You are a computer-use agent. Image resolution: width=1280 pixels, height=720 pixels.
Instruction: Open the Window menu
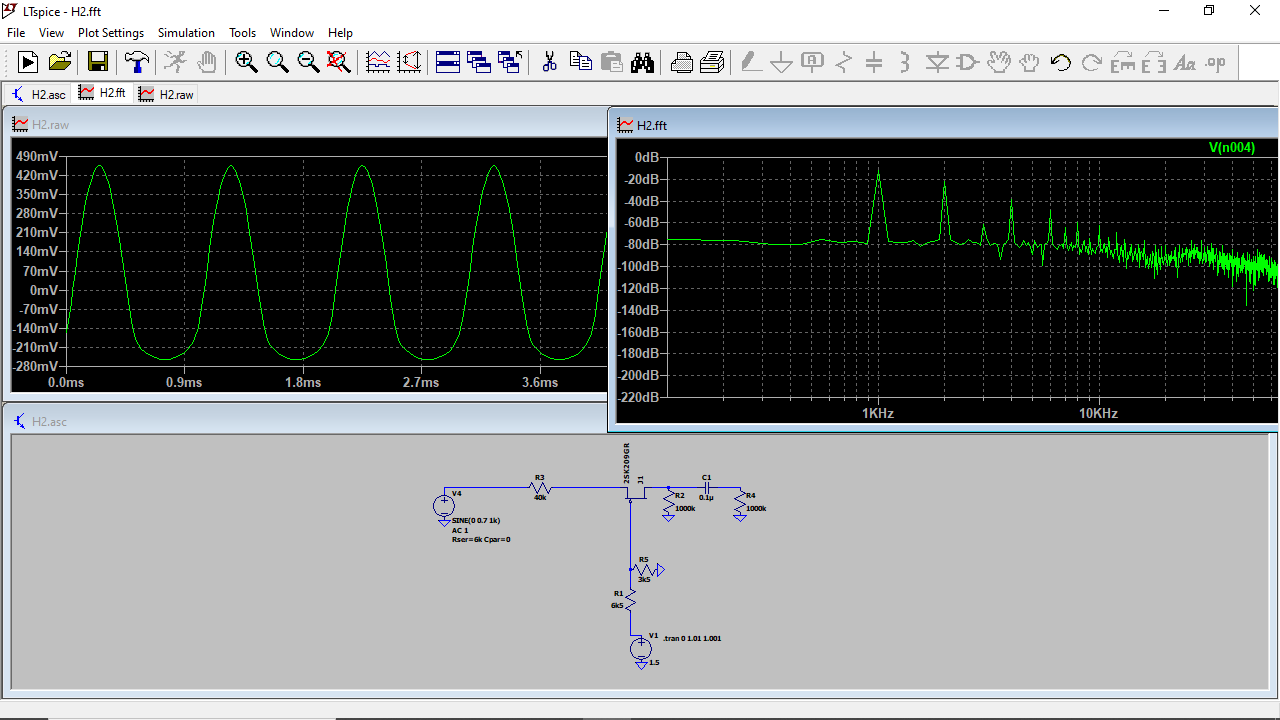[292, 33]
